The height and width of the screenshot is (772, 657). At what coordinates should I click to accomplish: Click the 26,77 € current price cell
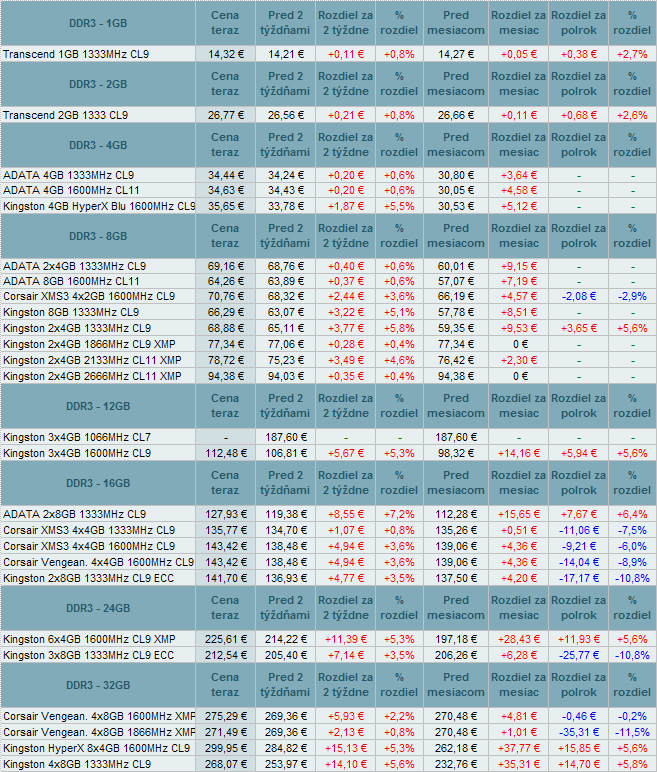tap(226, 115)
